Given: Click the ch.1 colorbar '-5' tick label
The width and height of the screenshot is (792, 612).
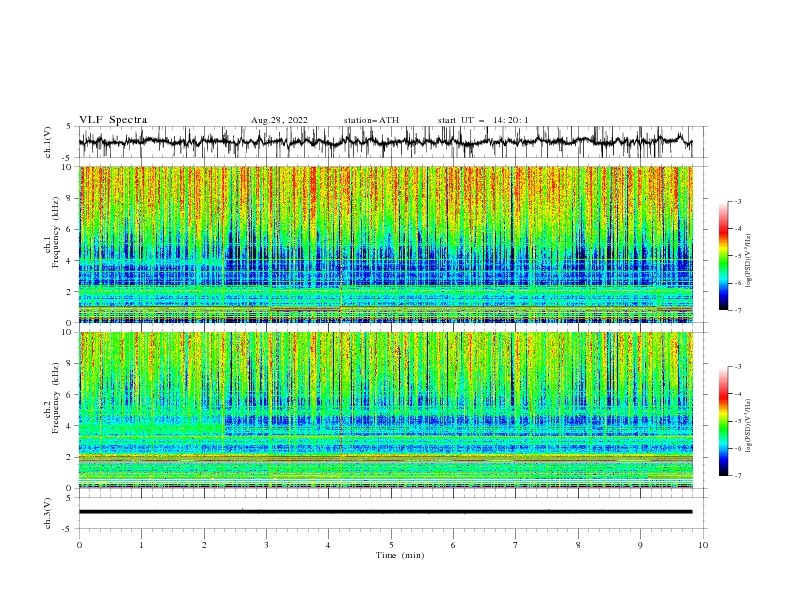Looking at the screenshot, I should click(737, 256).
